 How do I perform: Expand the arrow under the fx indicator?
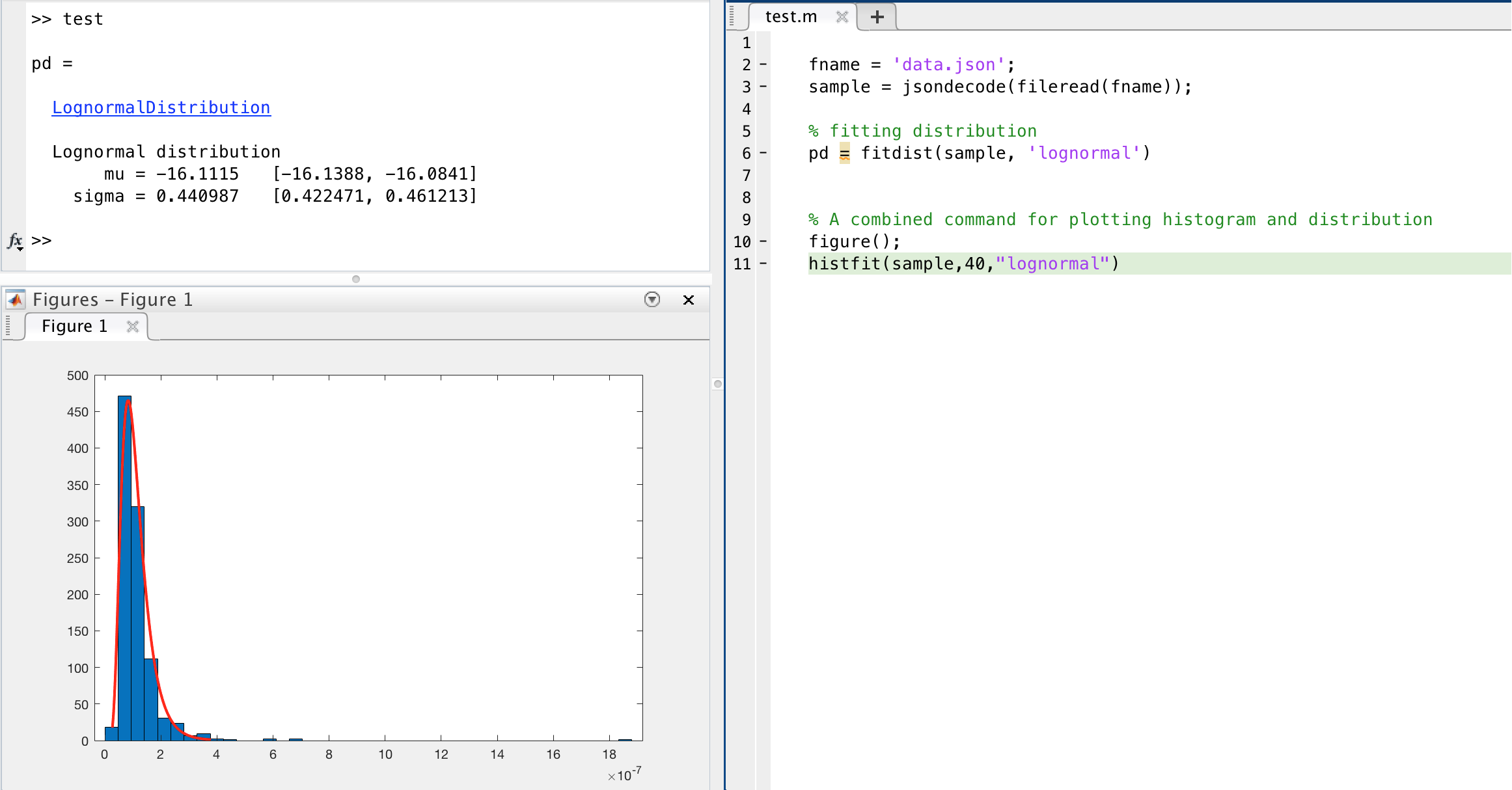[x=18, y=248]
